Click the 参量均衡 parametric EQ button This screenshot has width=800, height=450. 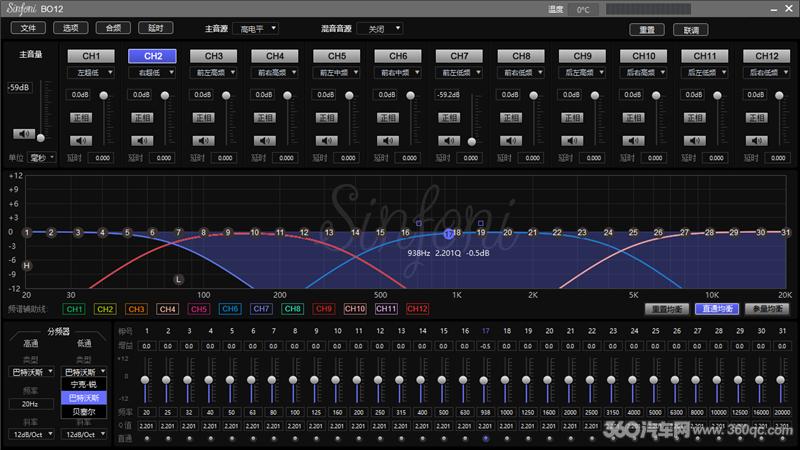pyautogui.click(x=767, y=309)
